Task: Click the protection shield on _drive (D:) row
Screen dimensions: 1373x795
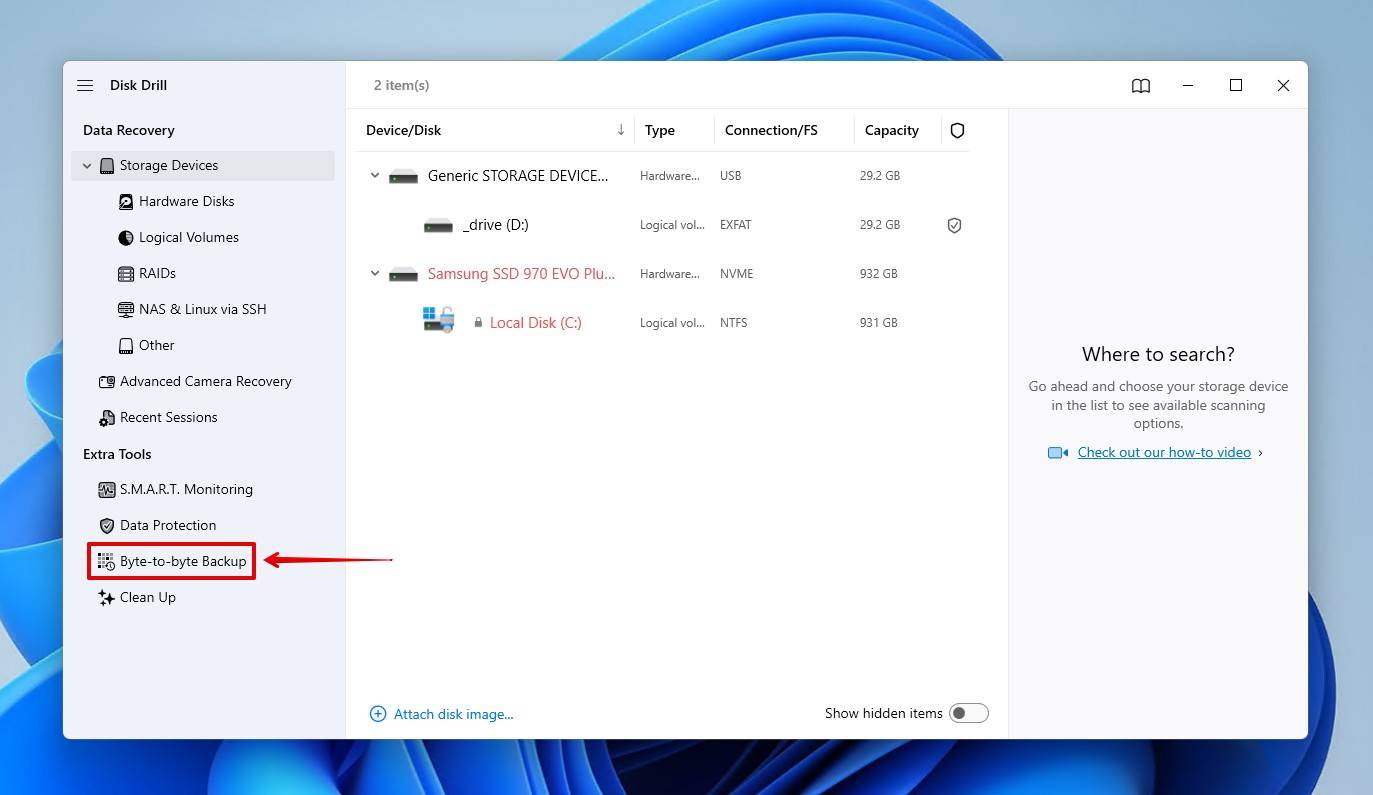Action: pos(954,226)
